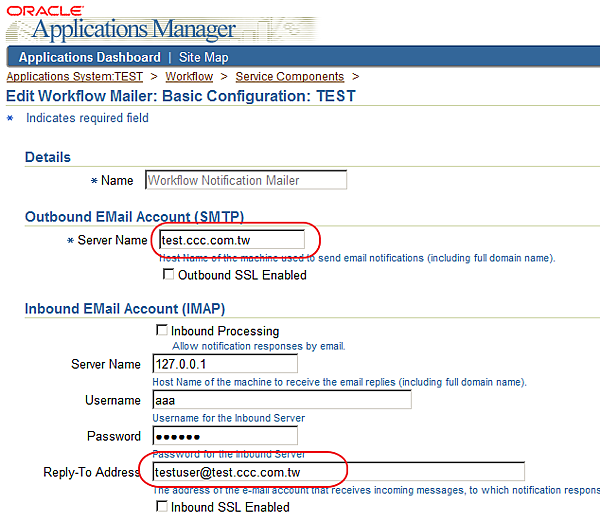This screenshot has height=522, width=600.
Task: Click the page heading Edit Workflow Mailer: Basic Configuration
Action: [x=181, y=96]
